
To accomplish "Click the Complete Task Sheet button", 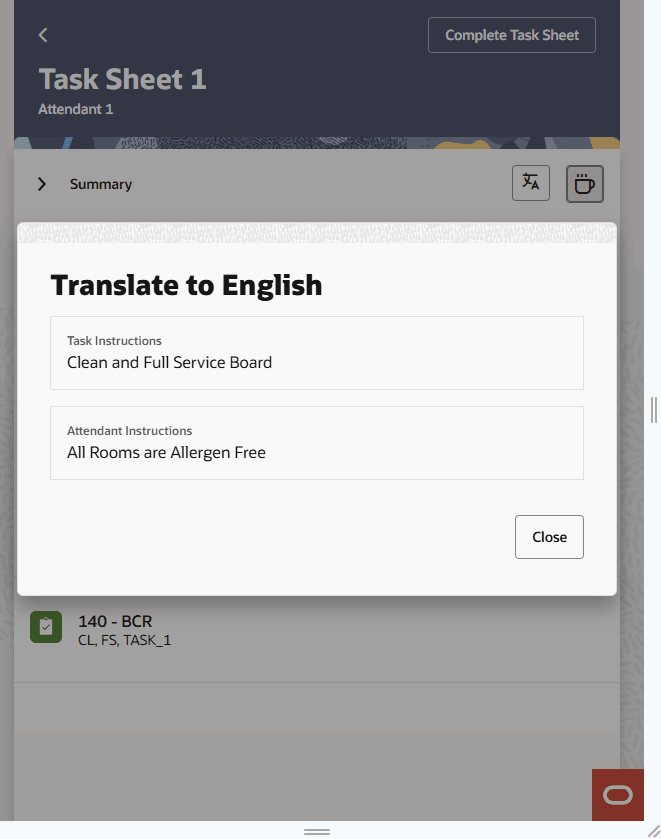I will pyautogui.click(x=512, y=35).
